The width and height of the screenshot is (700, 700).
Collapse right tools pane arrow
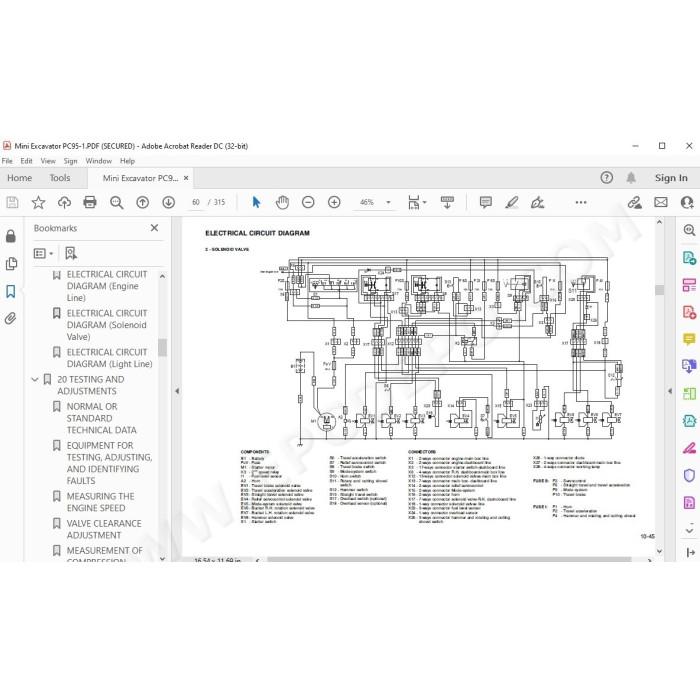coord(670,391)
